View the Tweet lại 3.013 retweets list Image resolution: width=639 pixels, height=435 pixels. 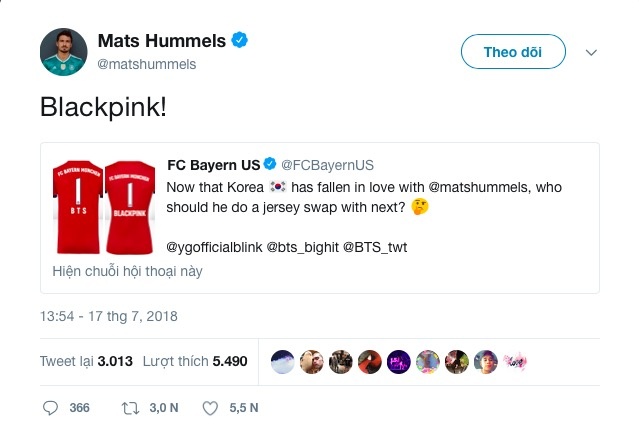[x=85, y=362]
